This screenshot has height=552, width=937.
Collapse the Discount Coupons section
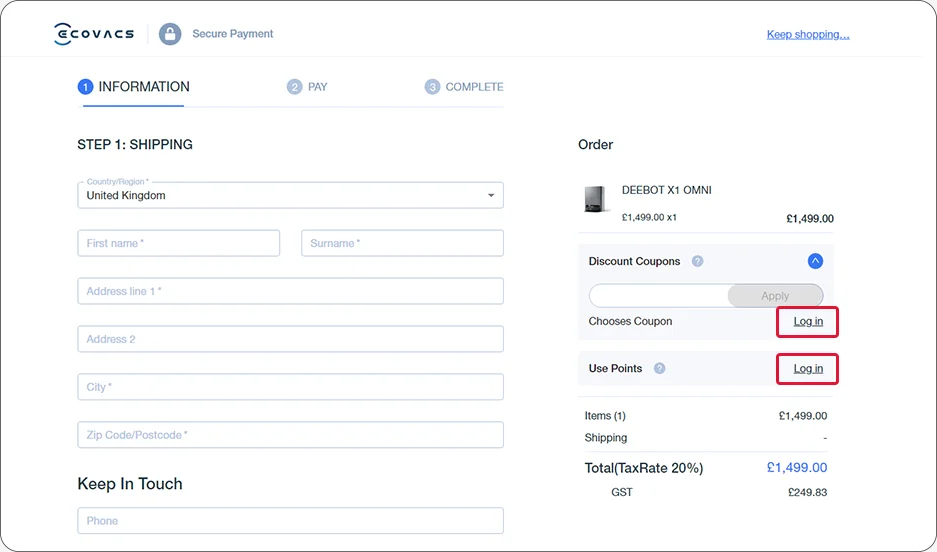point(815,261)
